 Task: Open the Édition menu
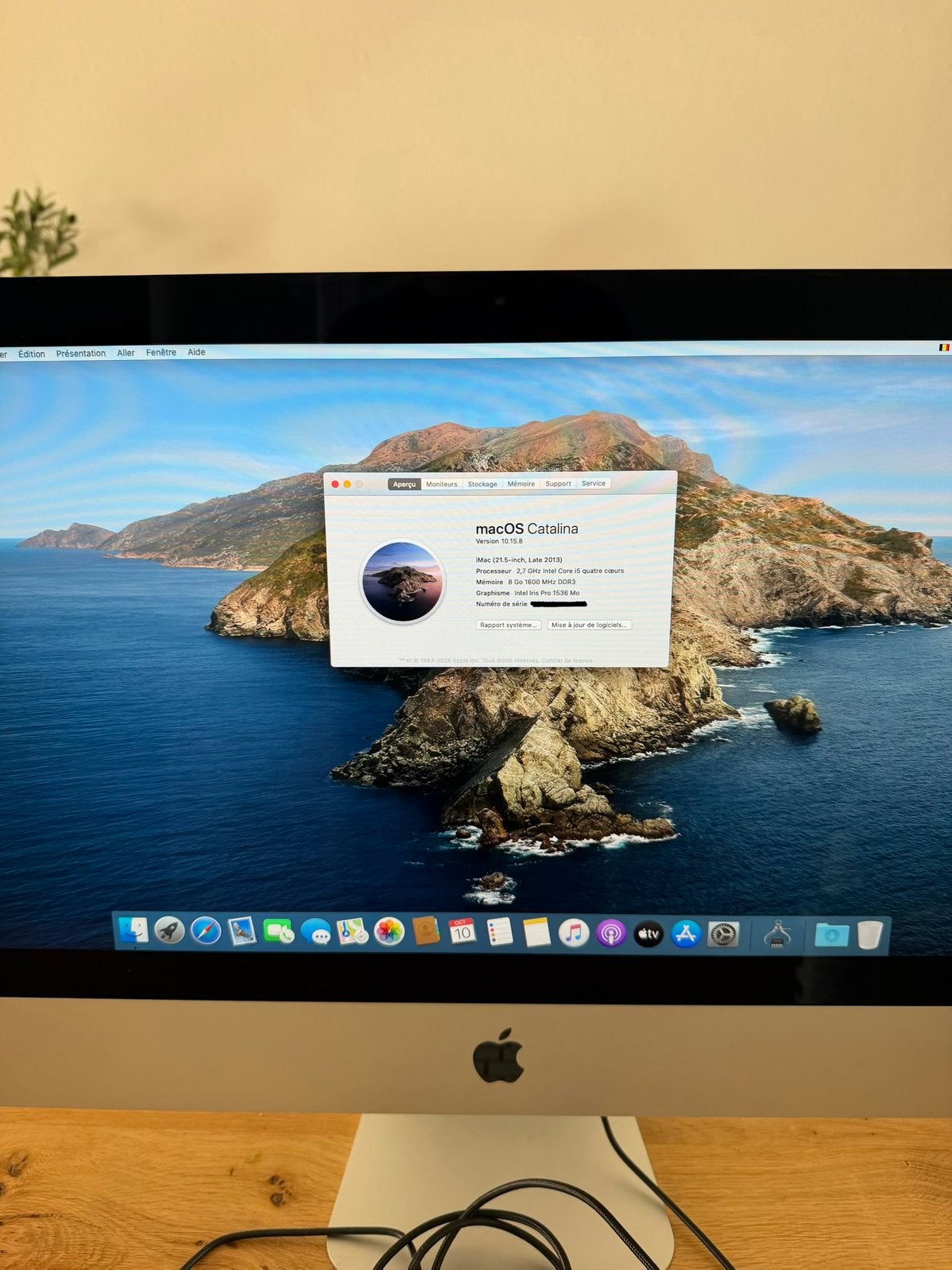coord(32,354)
